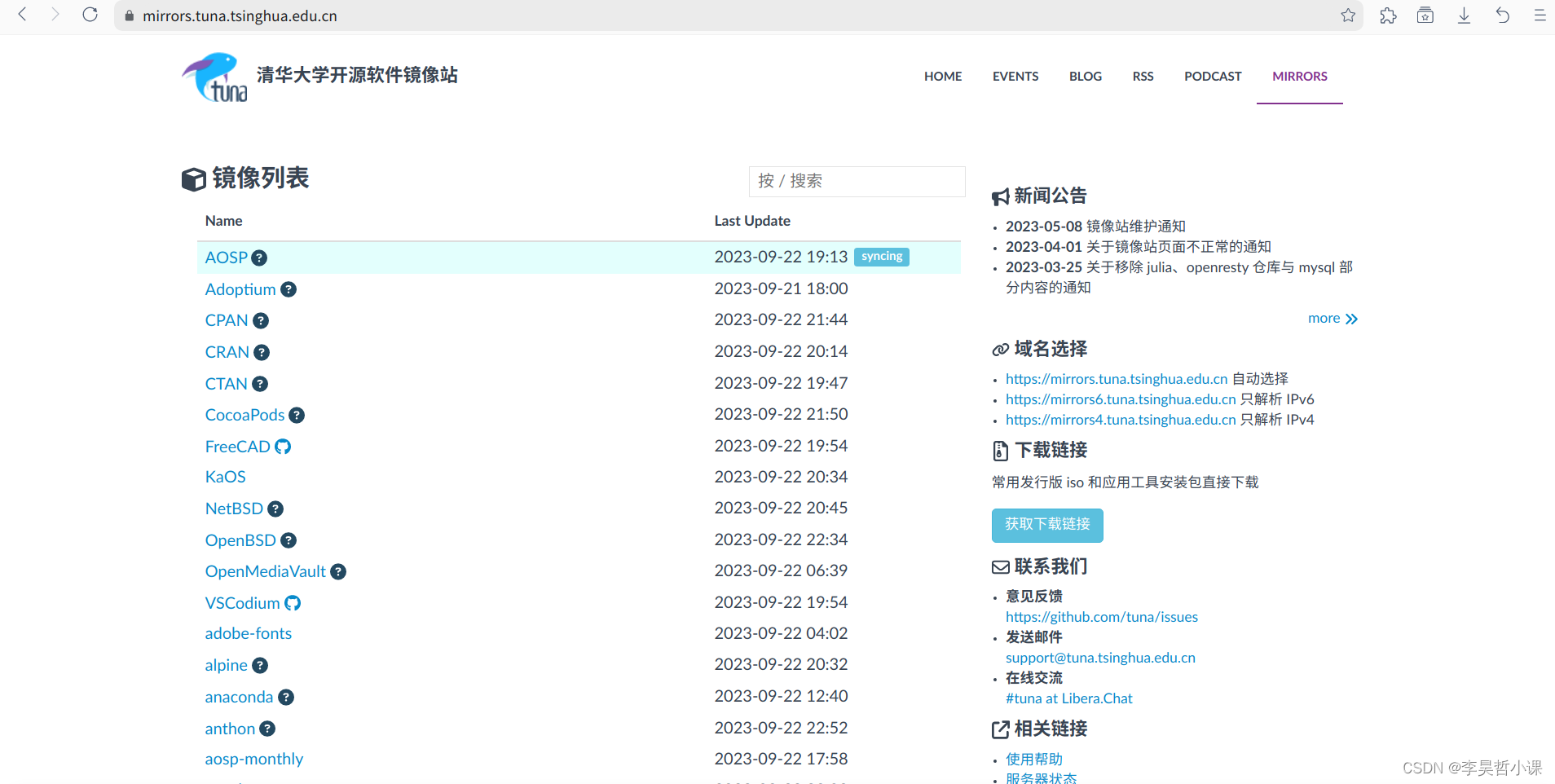Open the EVENTS nav item
The width and height of the screenshot is (1555, 784).
tap(1015, 76)
